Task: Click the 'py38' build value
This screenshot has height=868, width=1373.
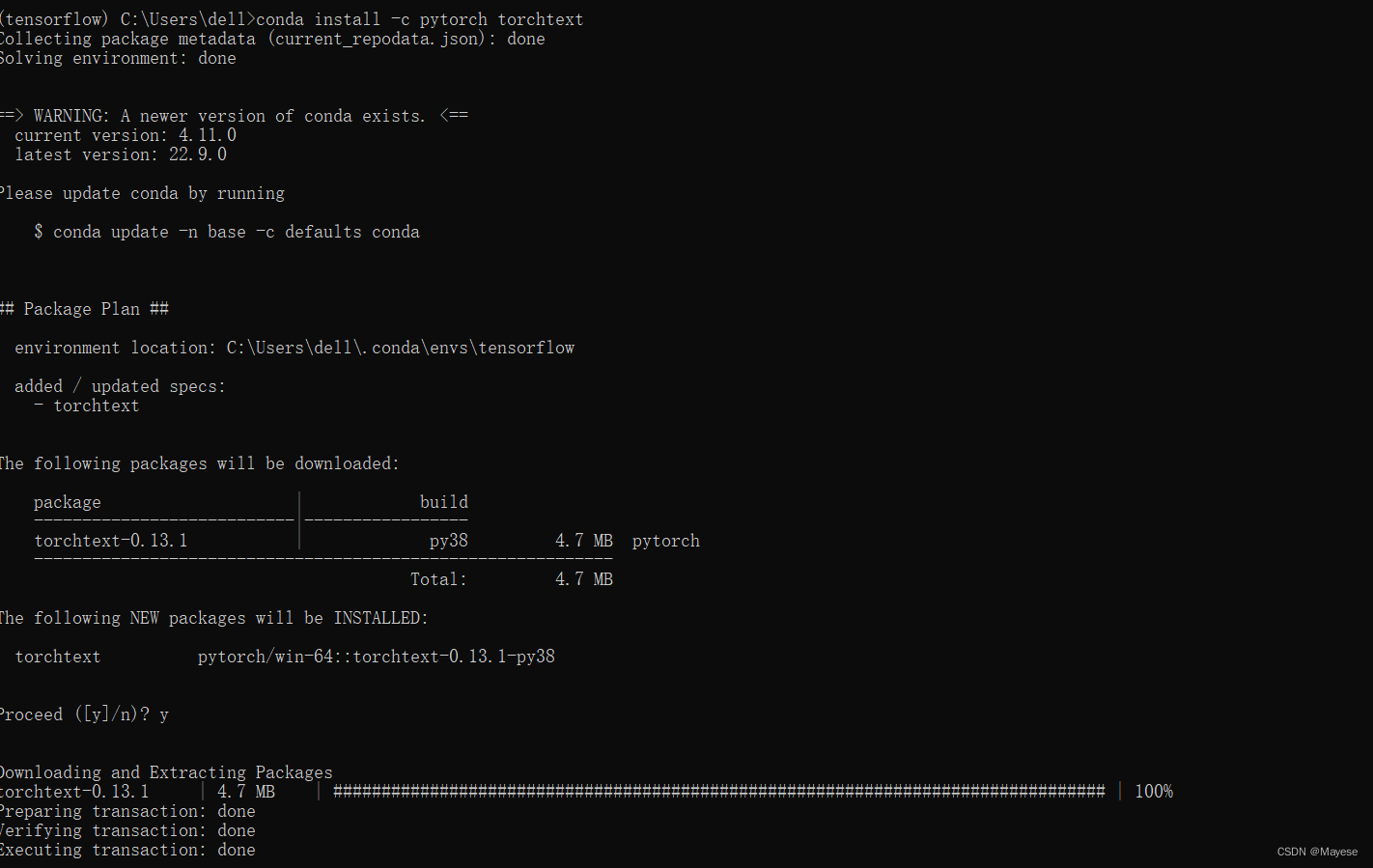Action: pos(449,541)
